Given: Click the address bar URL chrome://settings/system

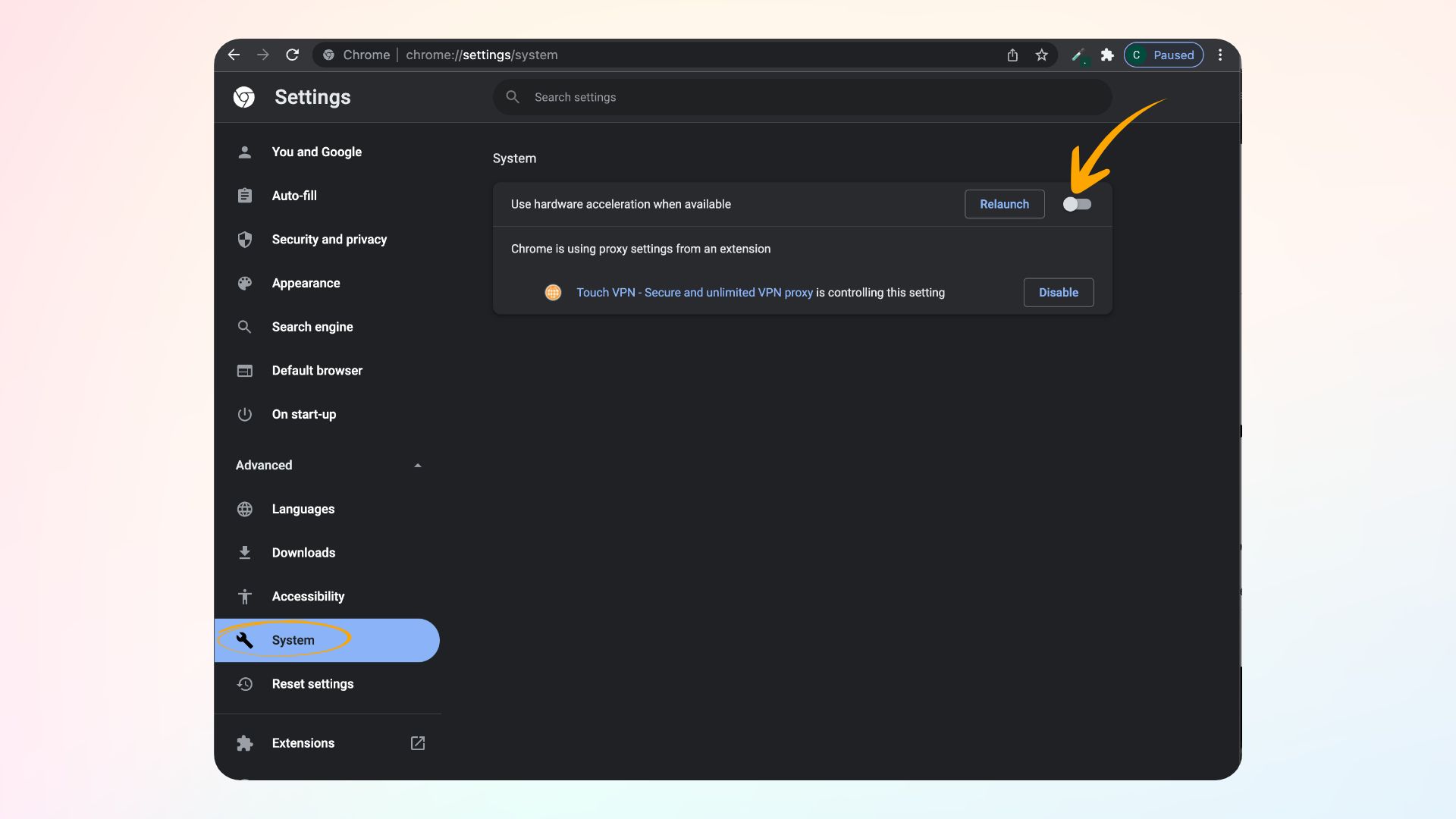Looking at the screenshot, I should (482, 55).
